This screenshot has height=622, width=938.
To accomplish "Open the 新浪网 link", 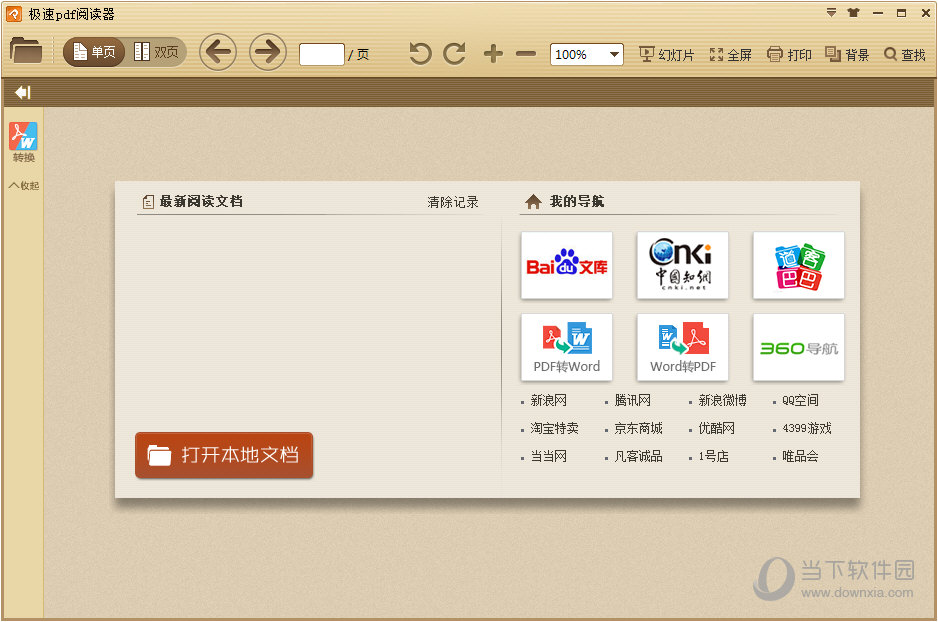I will (548, 400).
